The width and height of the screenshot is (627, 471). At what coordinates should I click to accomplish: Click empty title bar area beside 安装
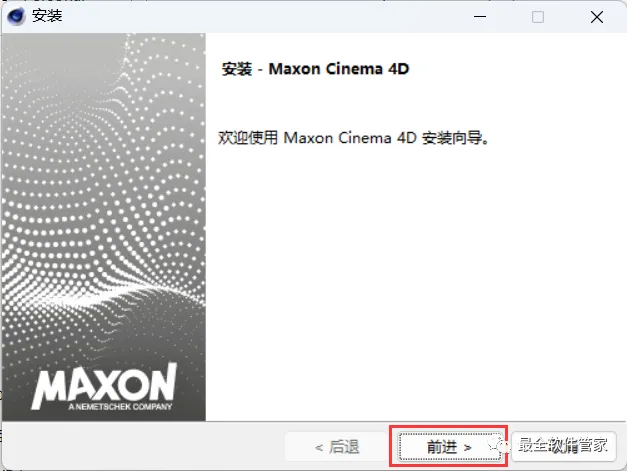(x=260, y=17)
